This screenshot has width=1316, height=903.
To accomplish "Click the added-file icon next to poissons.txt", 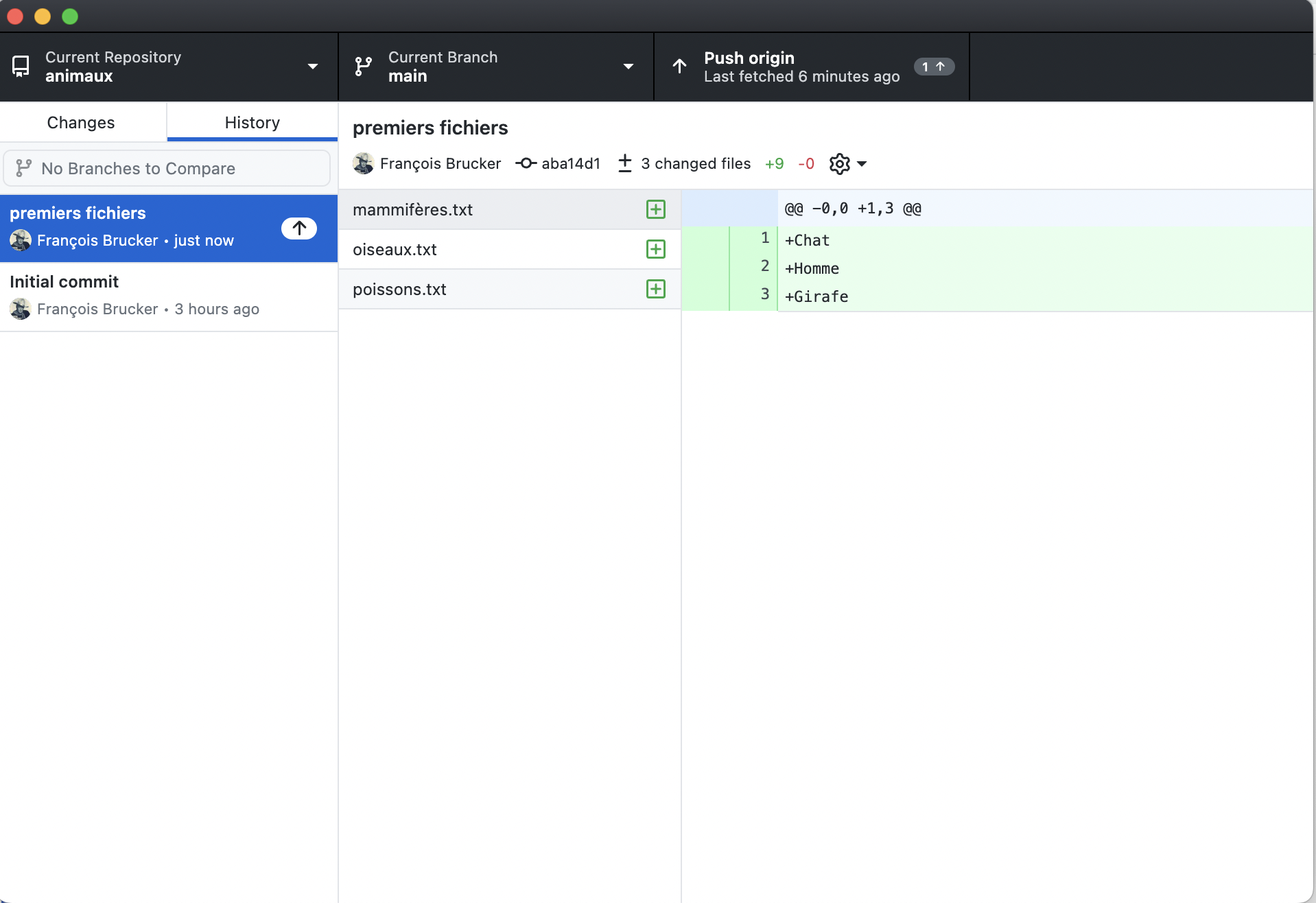I will [x=655, y=289].
